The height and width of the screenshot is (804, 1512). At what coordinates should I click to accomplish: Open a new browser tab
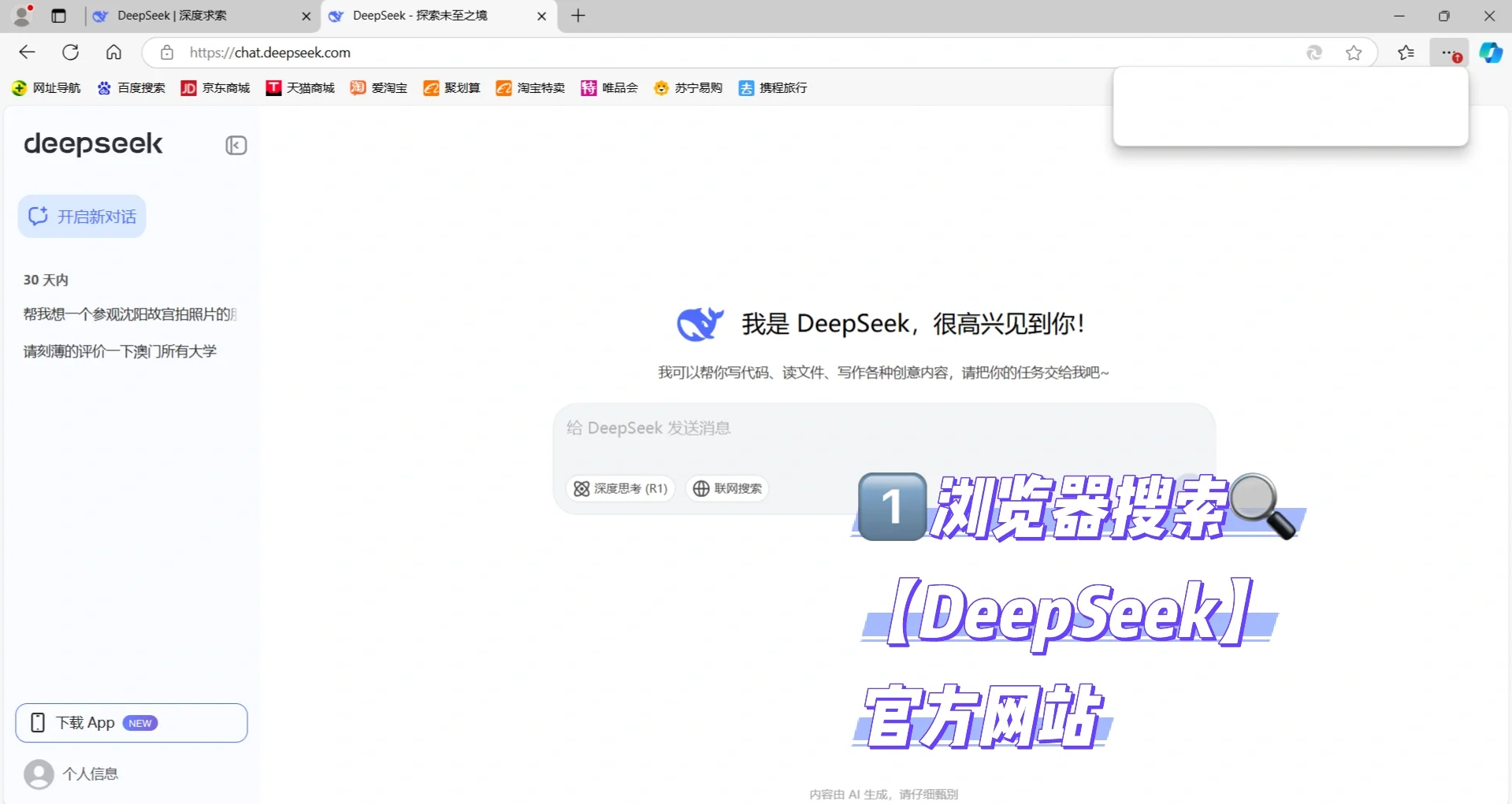pyautogui.click(x=578, y=16)
